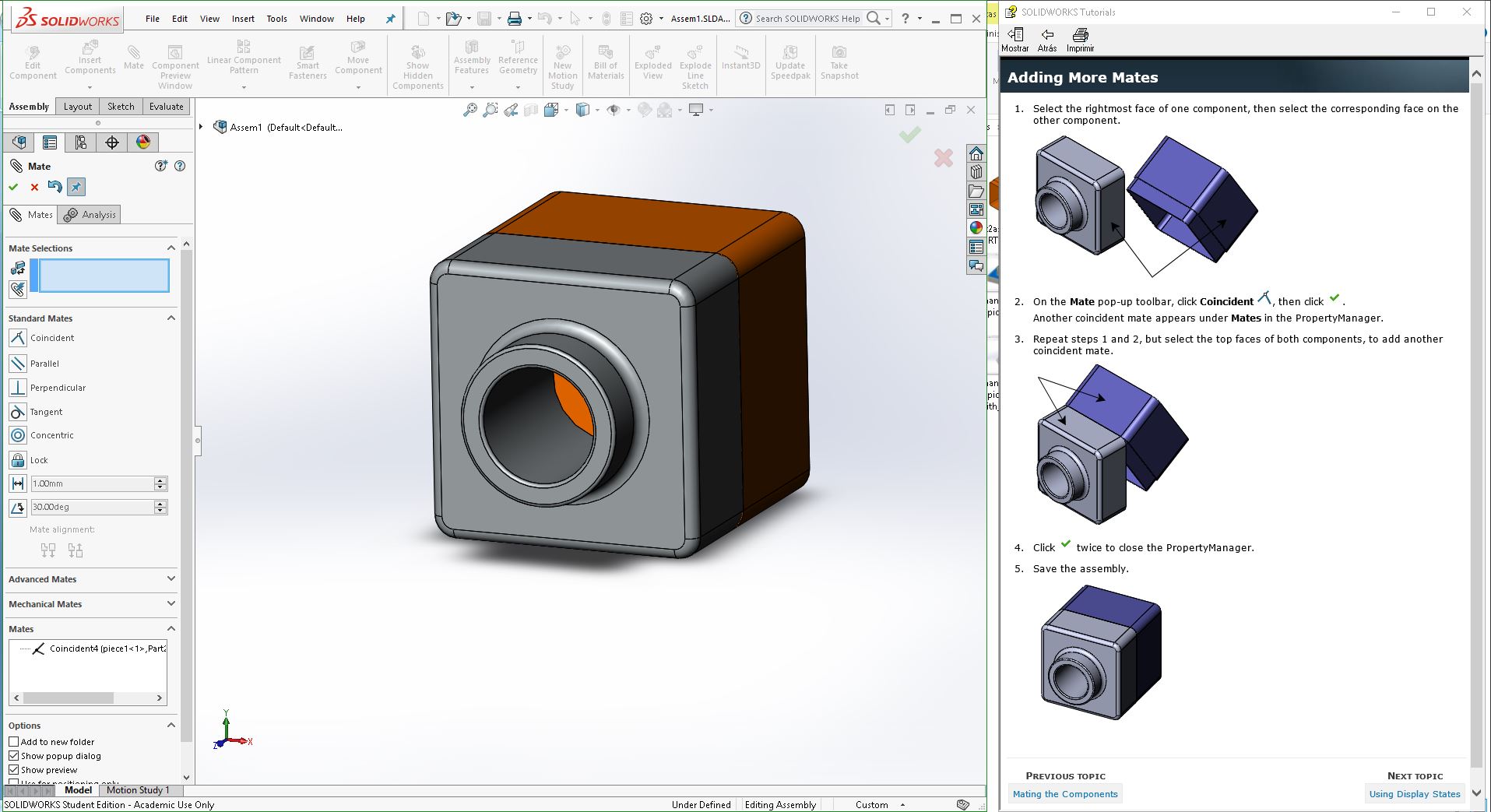Image resolution: width=1491 pixels, height=812 pixels.
Task: Open the DisplayManager tab
Action: pos(143,142)
